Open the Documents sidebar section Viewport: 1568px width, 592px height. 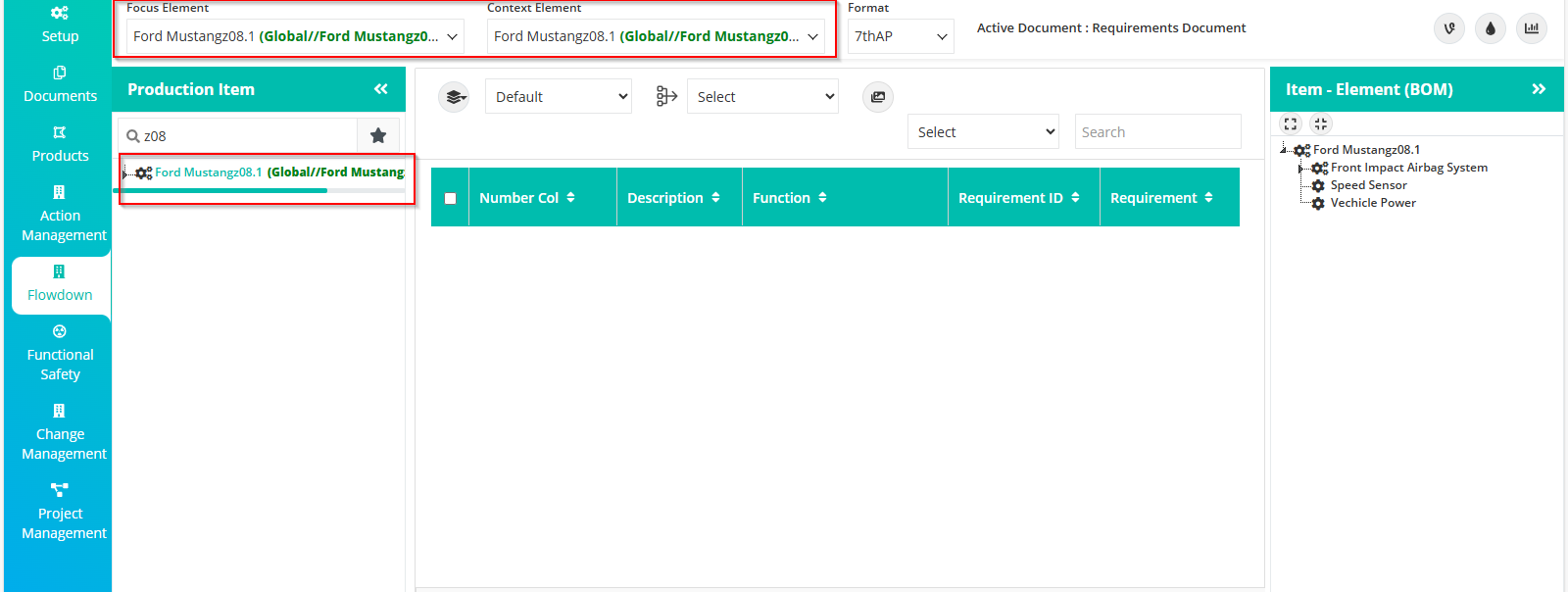click(60, 84)
